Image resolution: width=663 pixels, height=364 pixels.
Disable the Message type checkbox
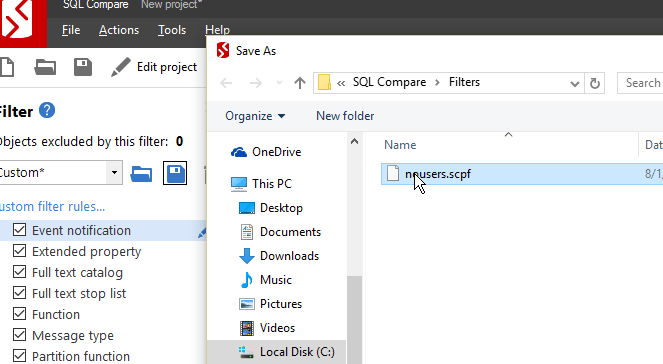pos(19,335)
